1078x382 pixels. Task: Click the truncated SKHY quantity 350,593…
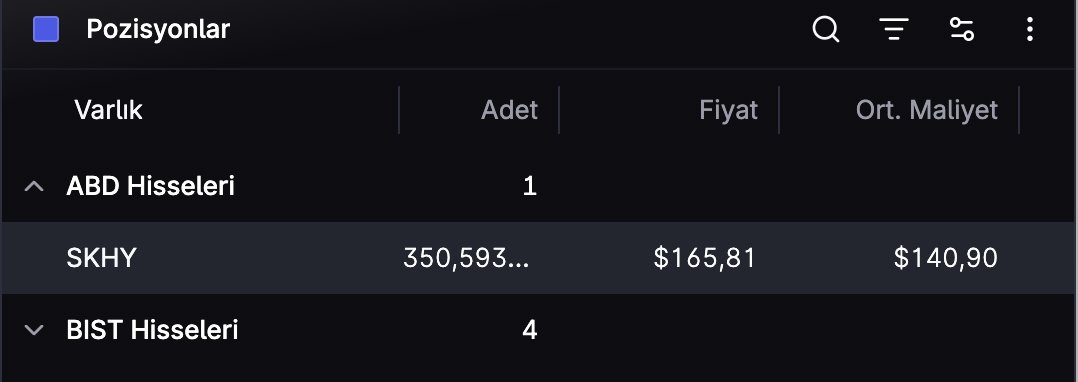click(467, 258)
